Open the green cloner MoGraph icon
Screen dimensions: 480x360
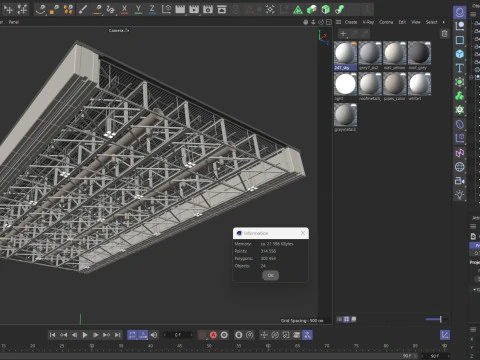click(460, 96)
